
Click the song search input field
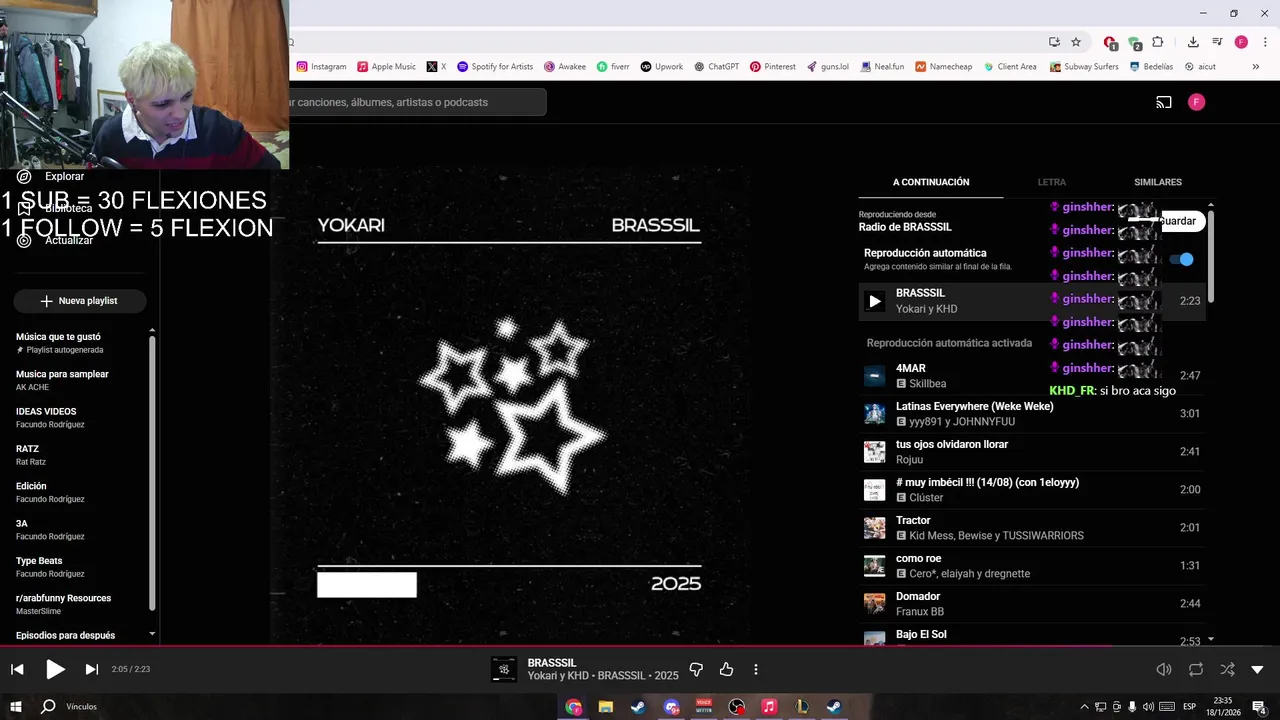(x=418, y=102)
